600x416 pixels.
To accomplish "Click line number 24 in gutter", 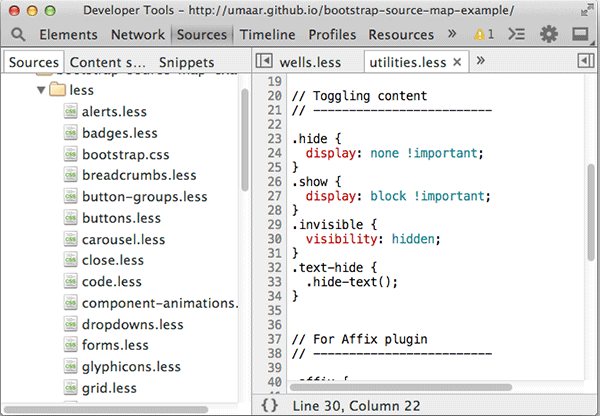I will click(274, 153).
